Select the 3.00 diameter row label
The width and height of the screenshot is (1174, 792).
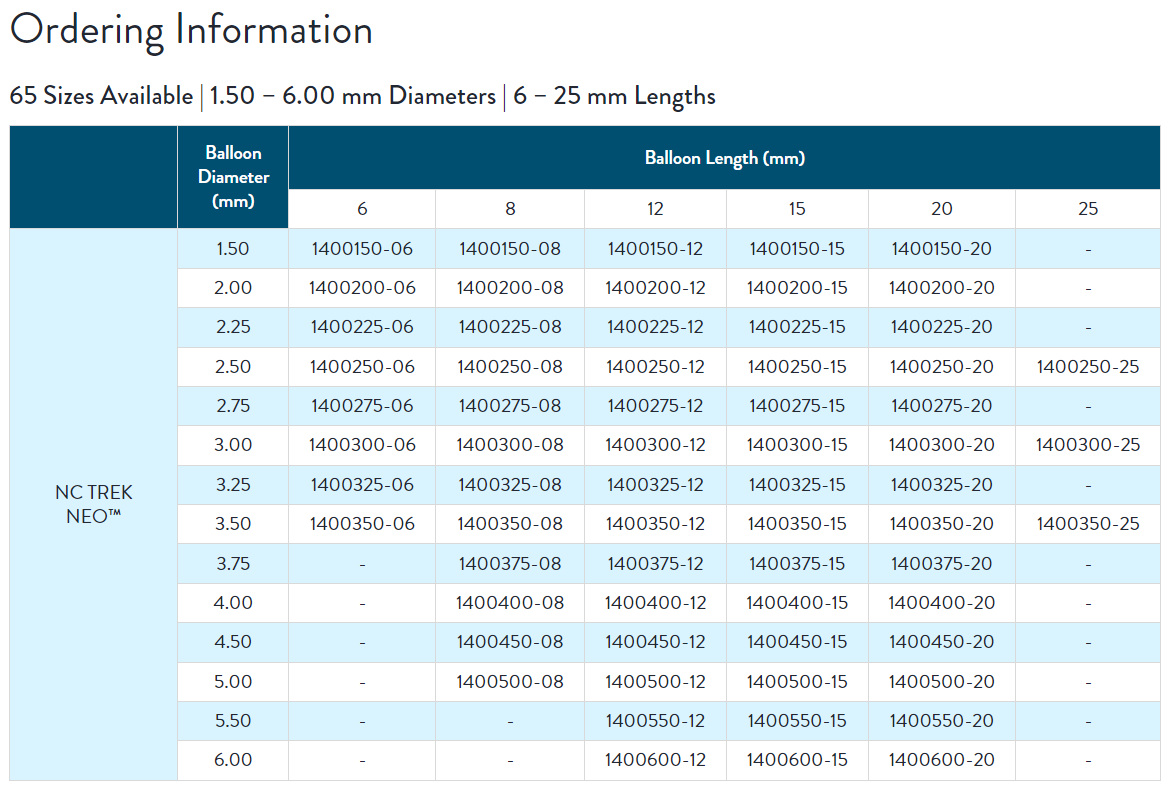(233, 445)
